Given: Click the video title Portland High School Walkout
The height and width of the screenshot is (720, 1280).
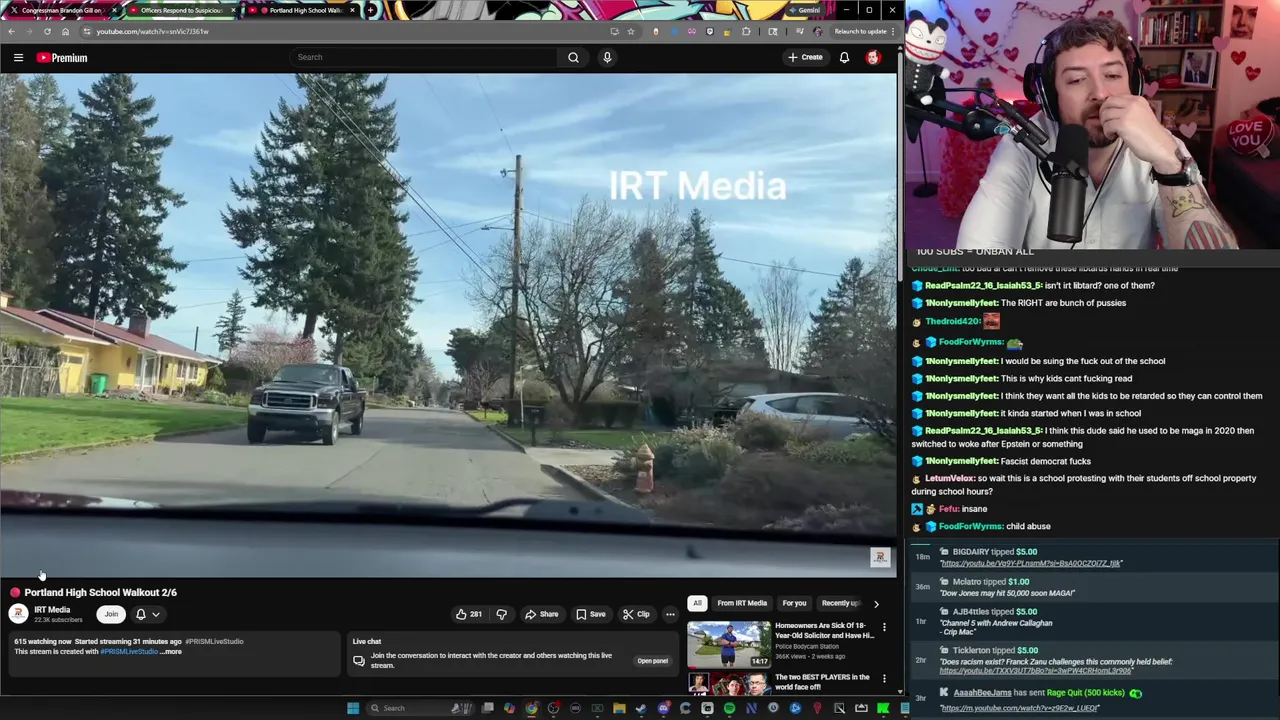Looking at the screenshot, I should coord(100,592).
